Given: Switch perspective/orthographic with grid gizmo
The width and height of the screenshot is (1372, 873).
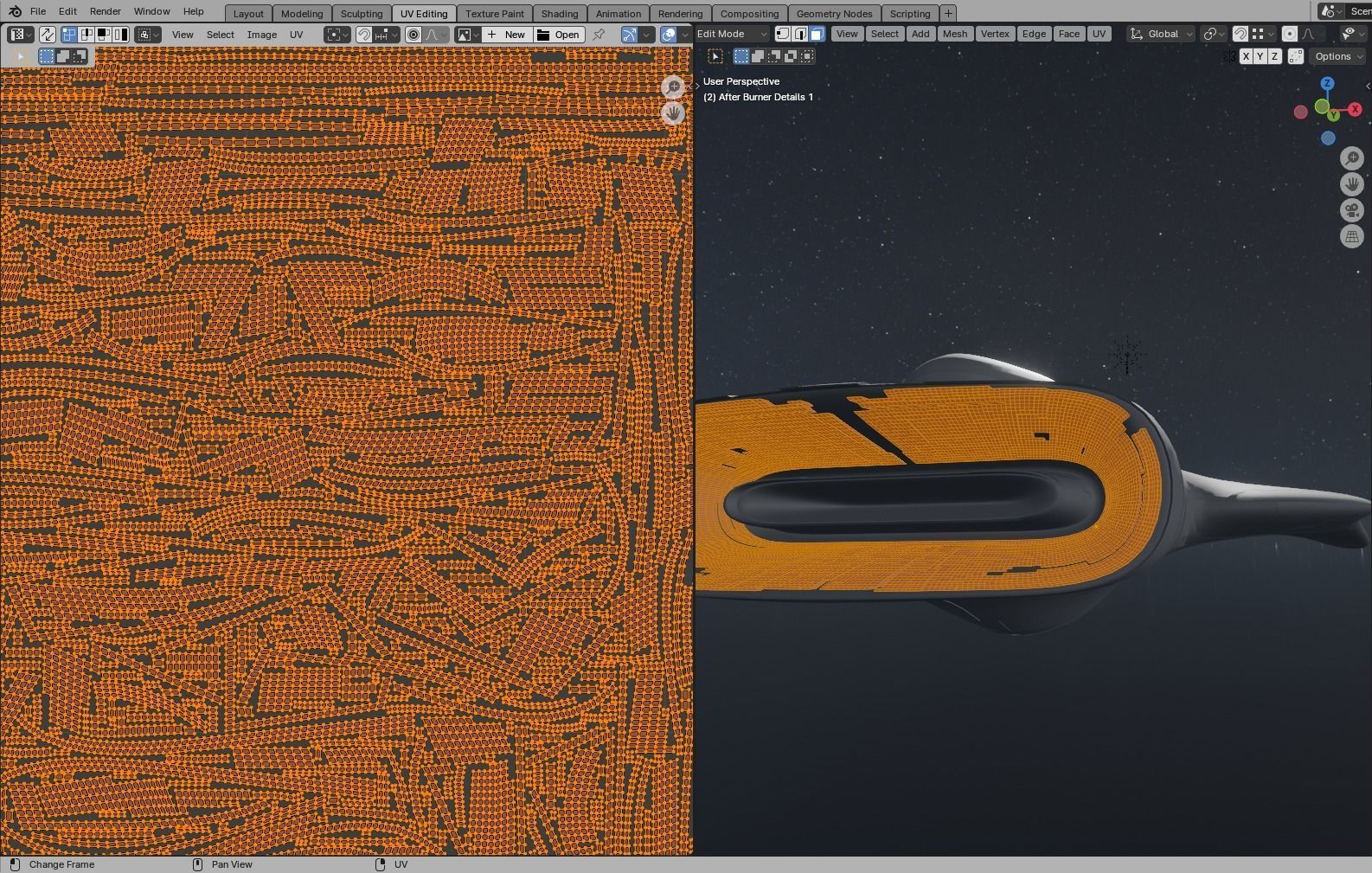Looking at the screenshot, I should coord(1352,236).
